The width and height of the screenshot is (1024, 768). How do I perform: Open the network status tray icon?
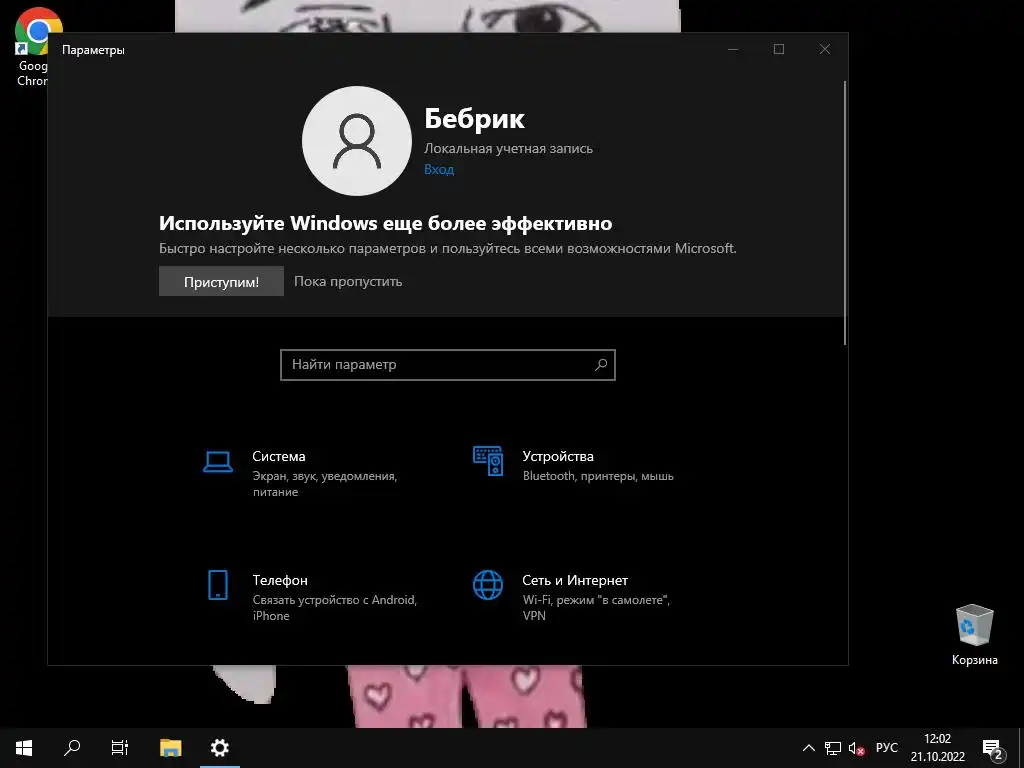coord(833,748)
